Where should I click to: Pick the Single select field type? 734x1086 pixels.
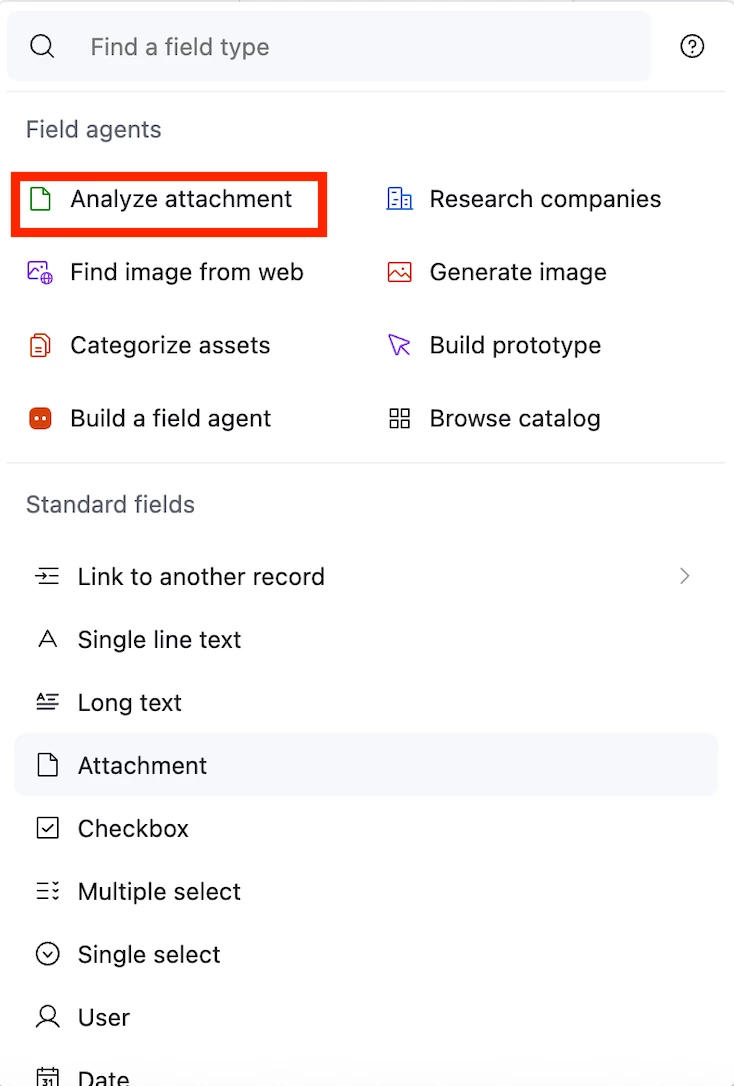tap(149, 955)
